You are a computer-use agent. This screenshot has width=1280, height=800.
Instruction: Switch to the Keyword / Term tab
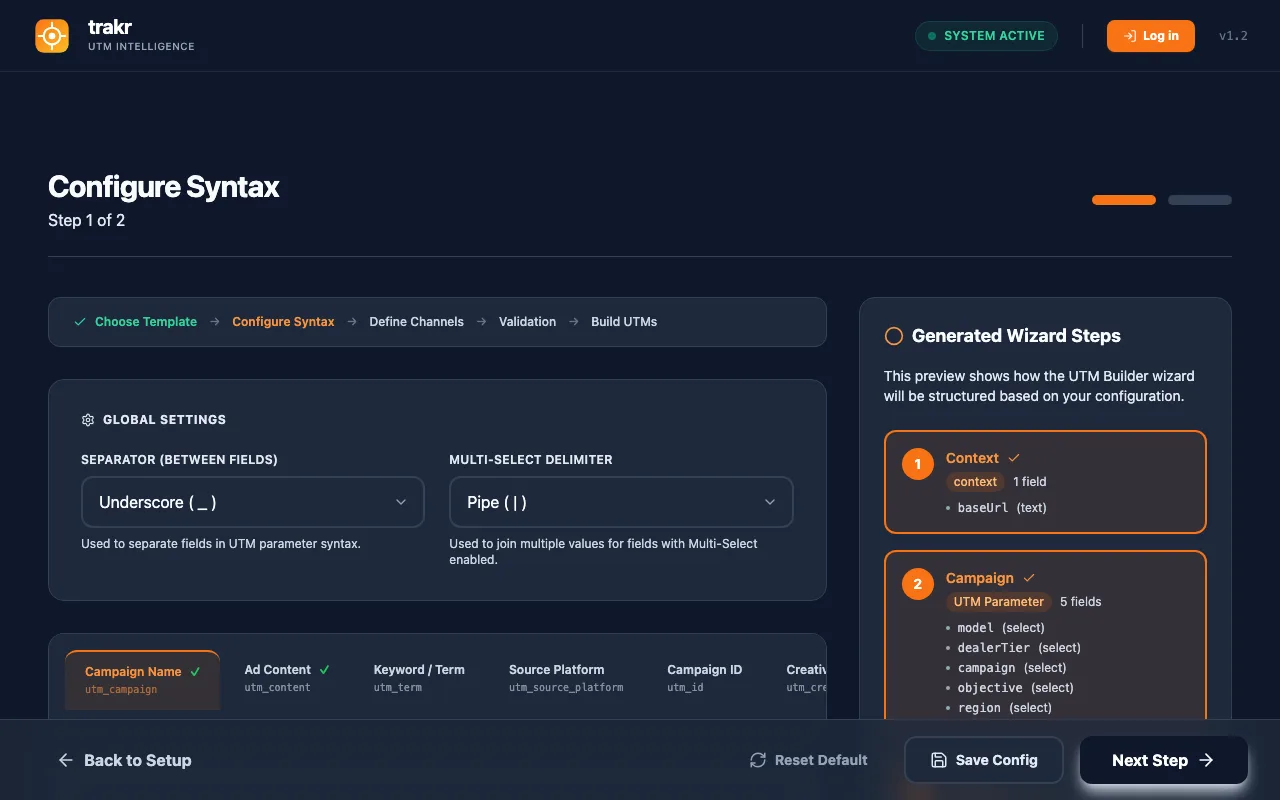pyautogui.click(x=419, y=679)
